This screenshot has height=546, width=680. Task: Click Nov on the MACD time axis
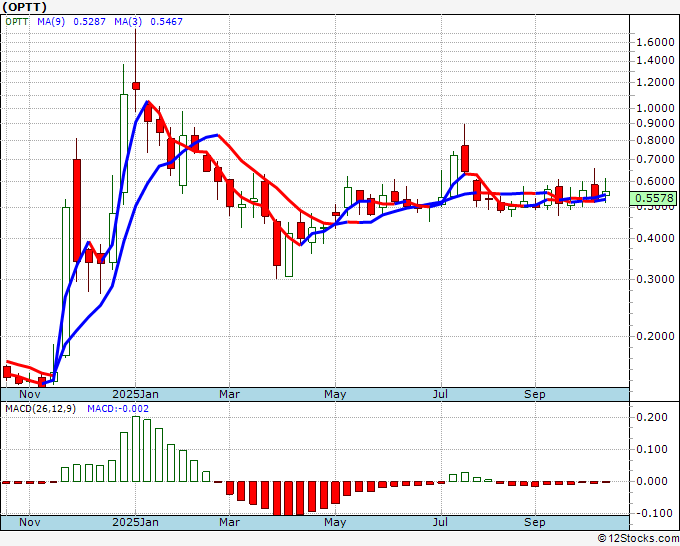29,522
